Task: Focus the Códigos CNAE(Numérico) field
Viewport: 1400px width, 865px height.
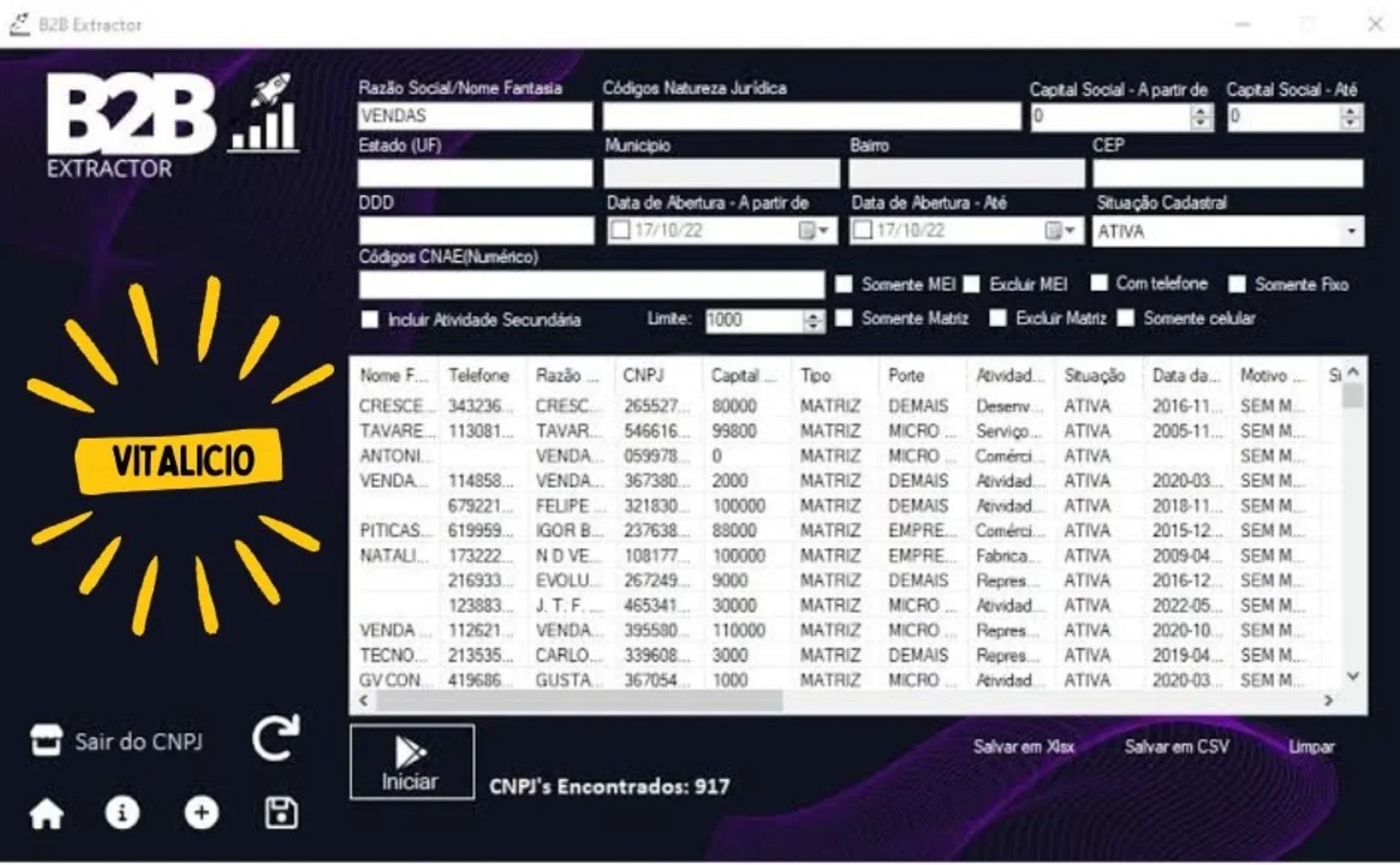Action: [x=591, y=284]
